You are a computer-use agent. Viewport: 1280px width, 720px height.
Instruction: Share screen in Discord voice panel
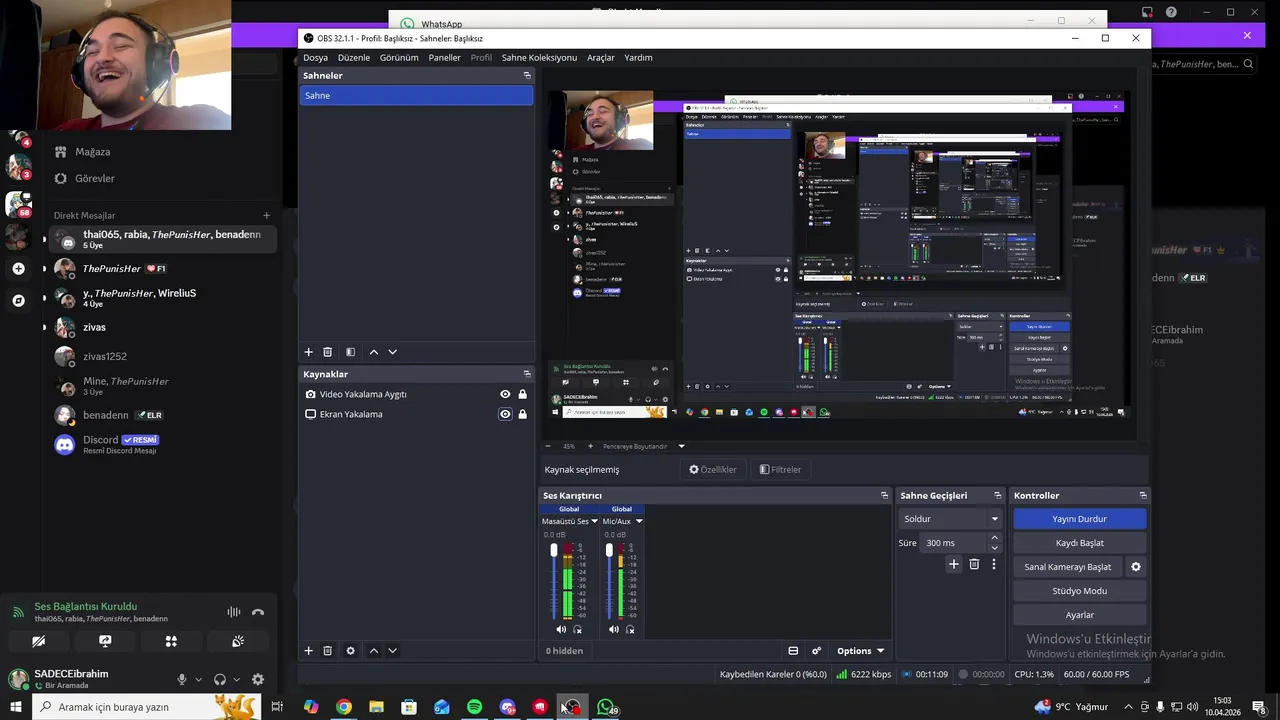coord(105,641)
